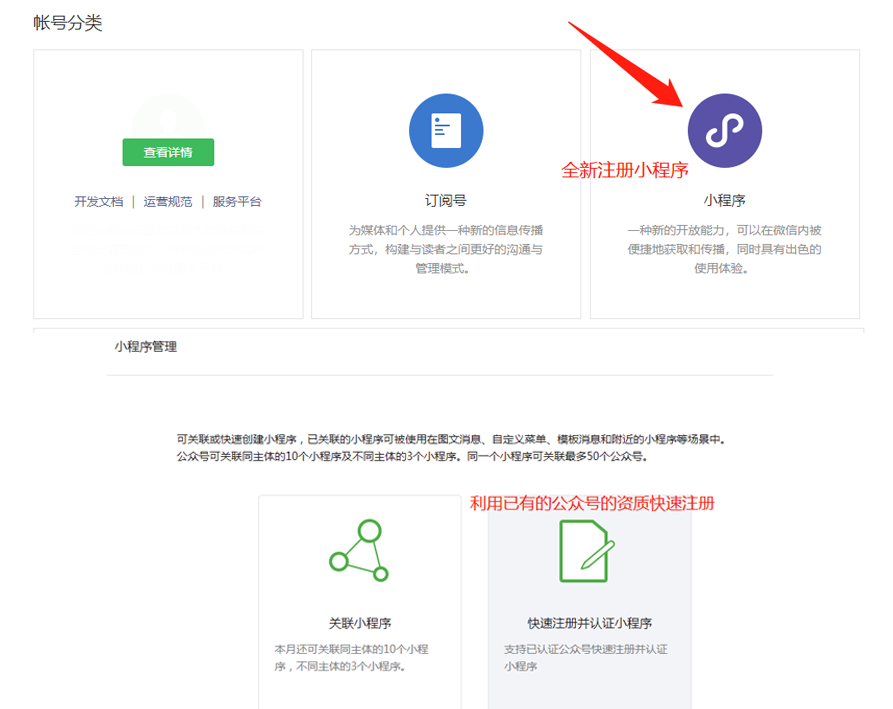
Task: Click the red arrow annotation
Action: point(628,63)
